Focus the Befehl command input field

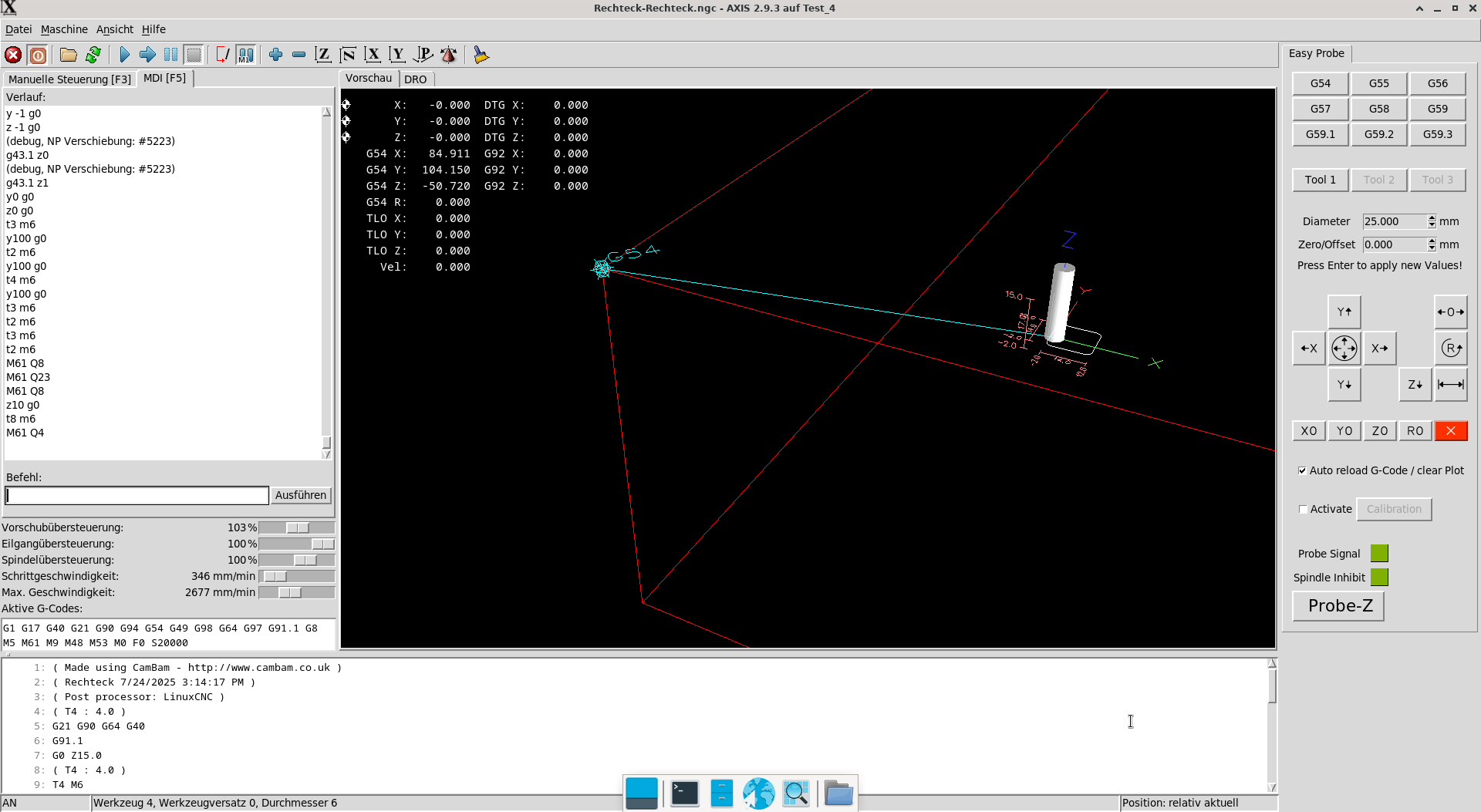[137, 495]
